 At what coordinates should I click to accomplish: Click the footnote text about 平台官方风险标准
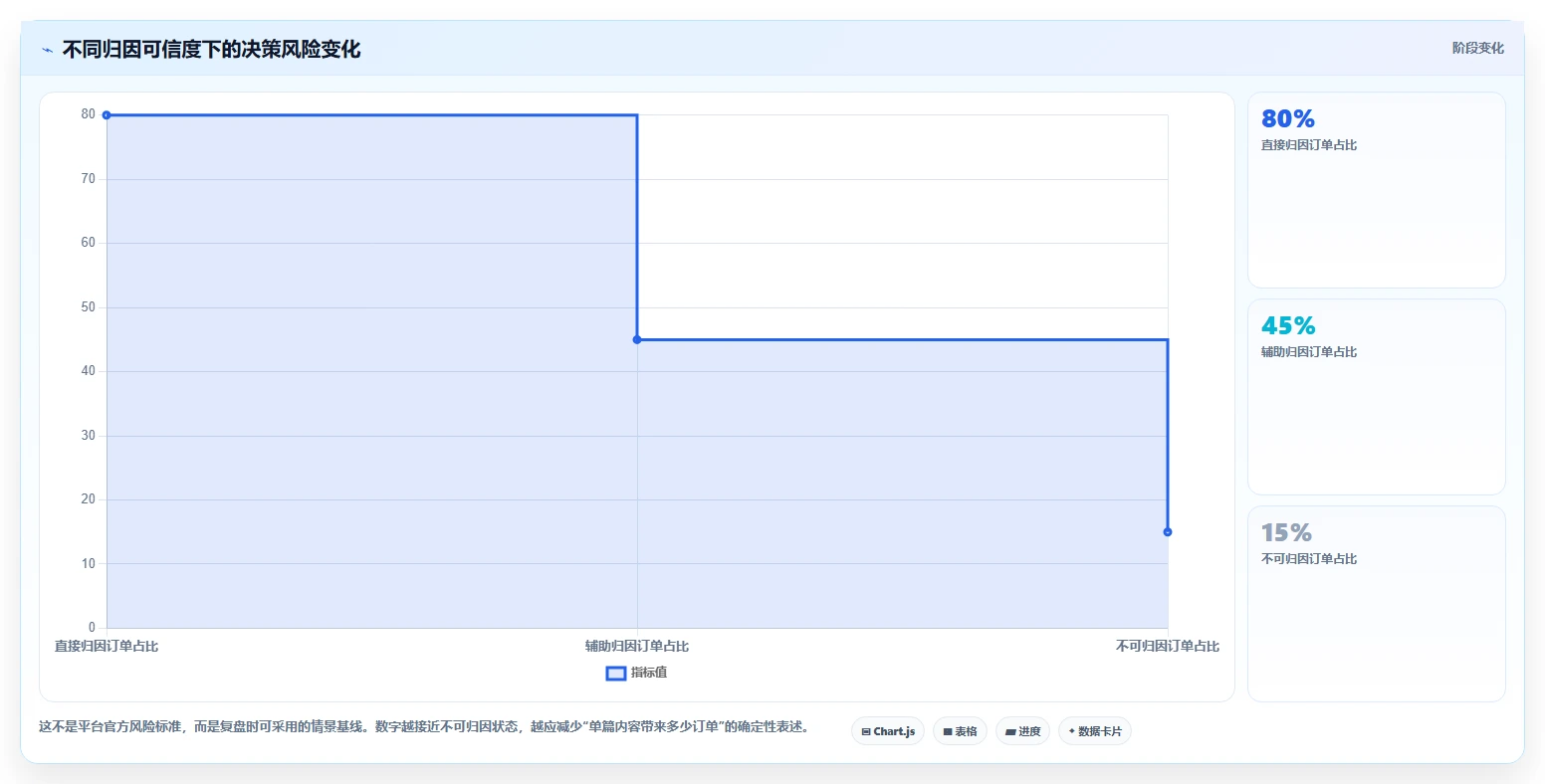(x=424, y=727)
